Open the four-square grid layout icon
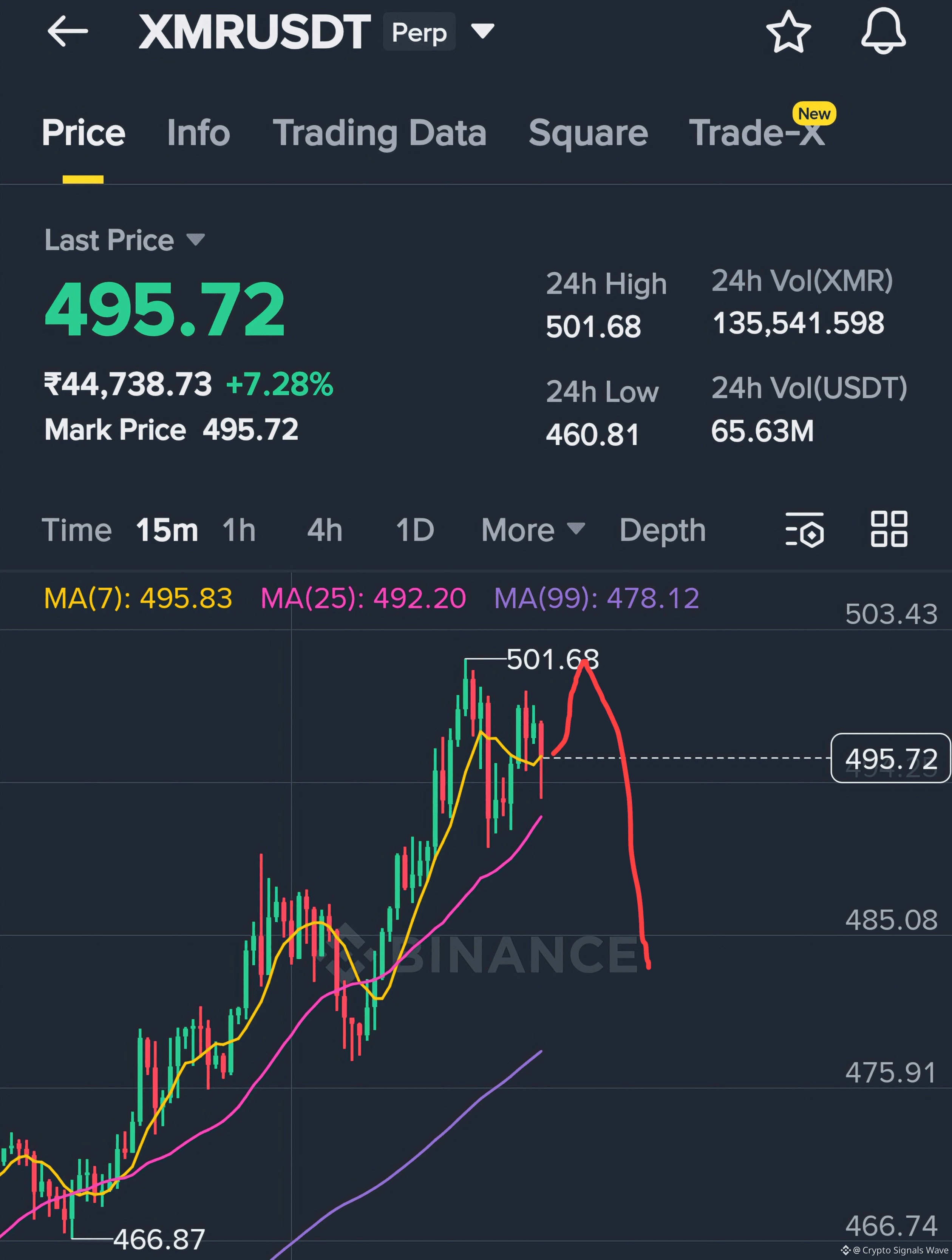The height and width of the screenshot is (1260, 952). click(x=889, y=529)
